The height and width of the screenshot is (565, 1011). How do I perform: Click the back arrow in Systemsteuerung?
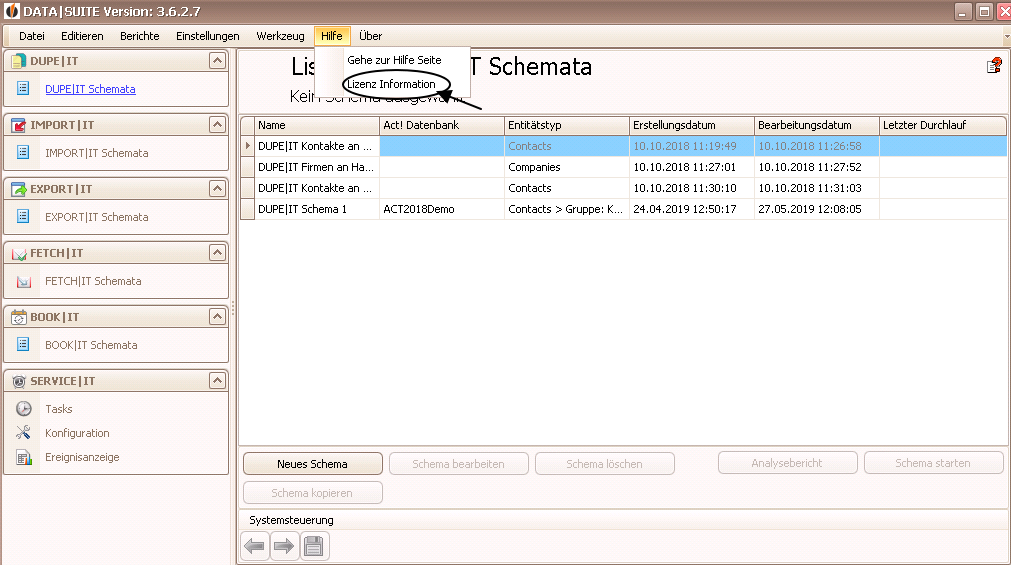pos(255,546)
